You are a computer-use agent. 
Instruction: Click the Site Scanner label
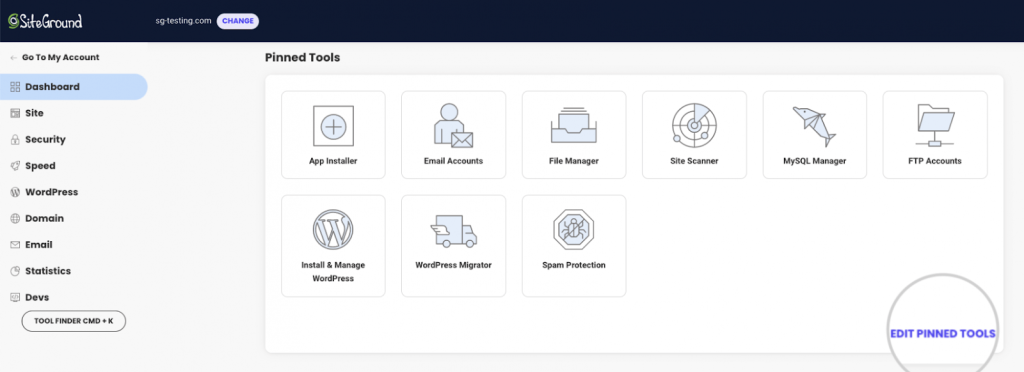click(694, 161)
